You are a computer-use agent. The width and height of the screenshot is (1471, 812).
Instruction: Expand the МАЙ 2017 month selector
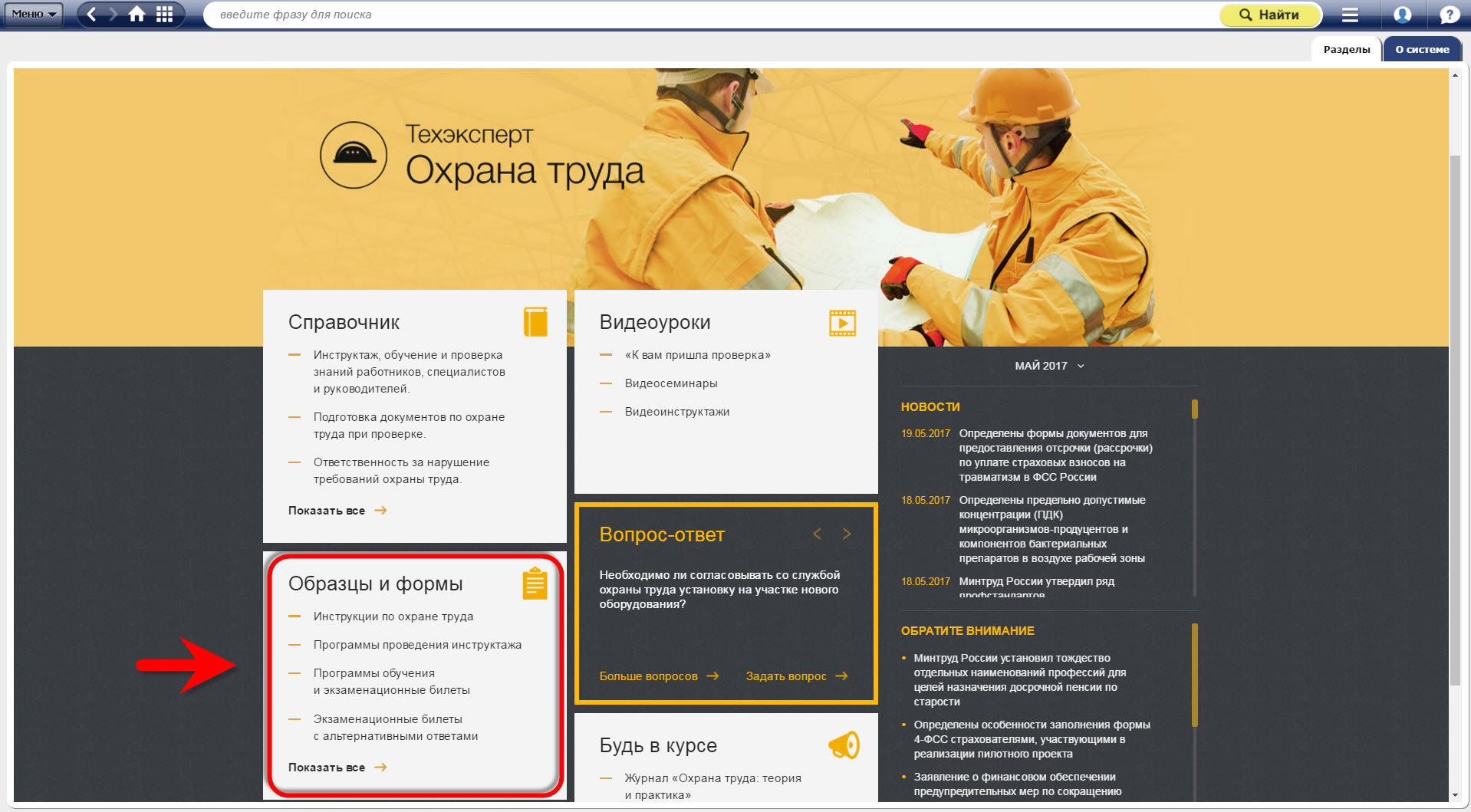coord(1048,366)
